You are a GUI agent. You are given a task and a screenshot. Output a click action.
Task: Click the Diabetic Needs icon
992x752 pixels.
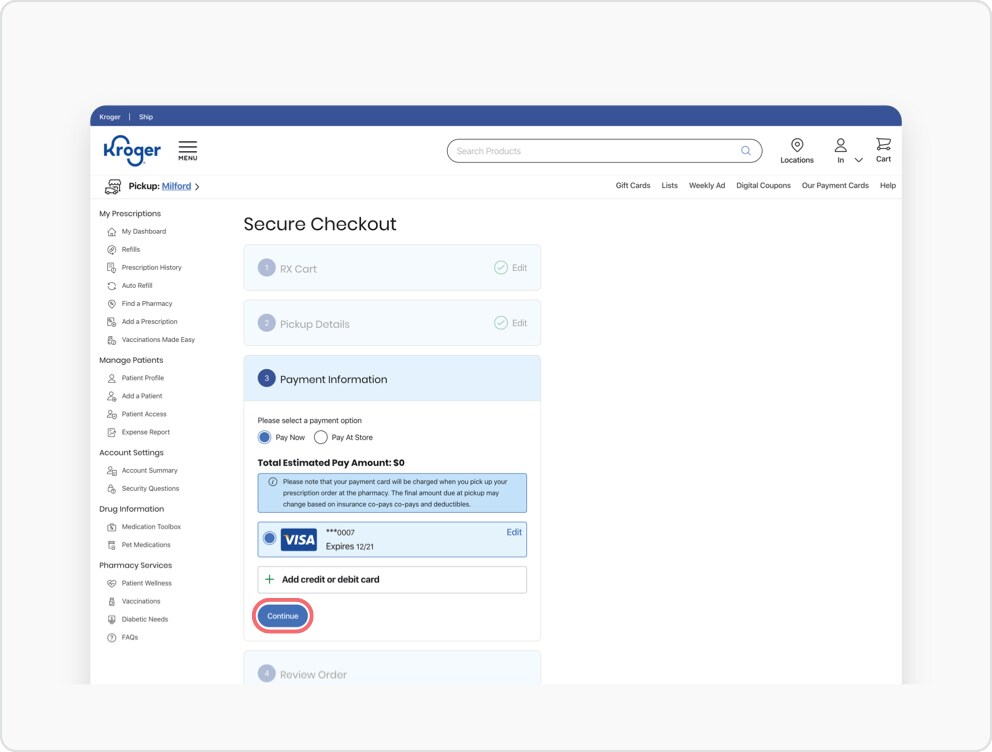[x=112, y=620]
